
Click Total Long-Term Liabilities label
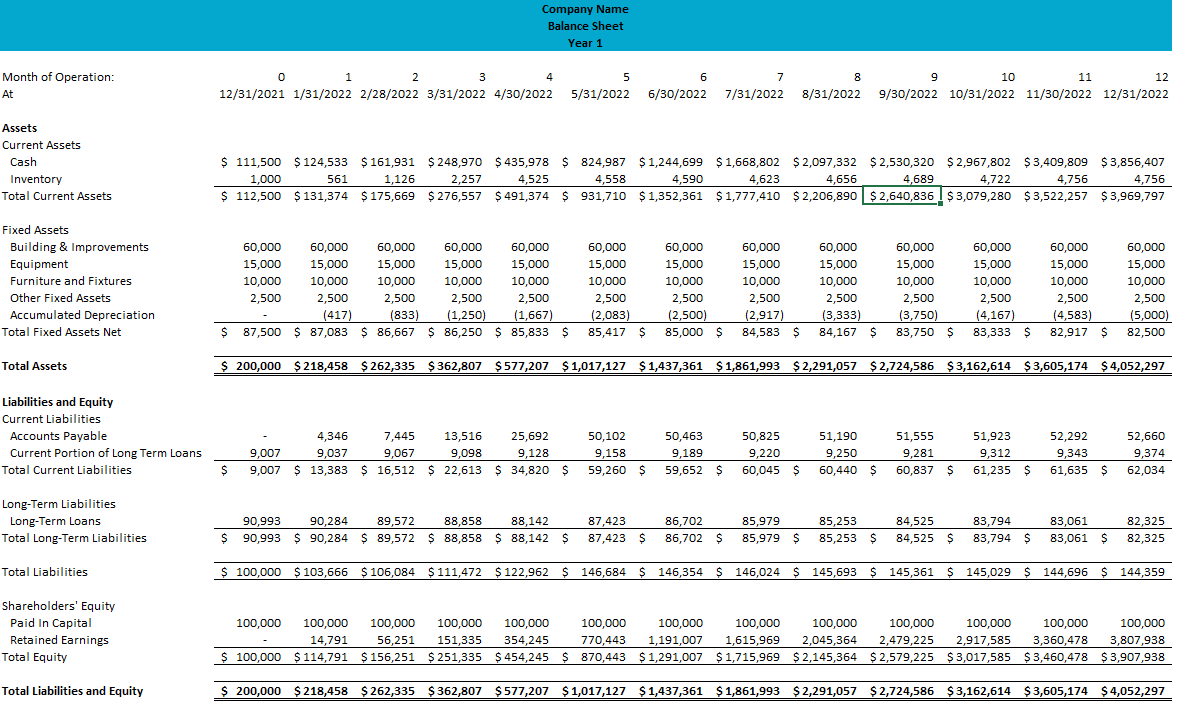click(74, 538)
